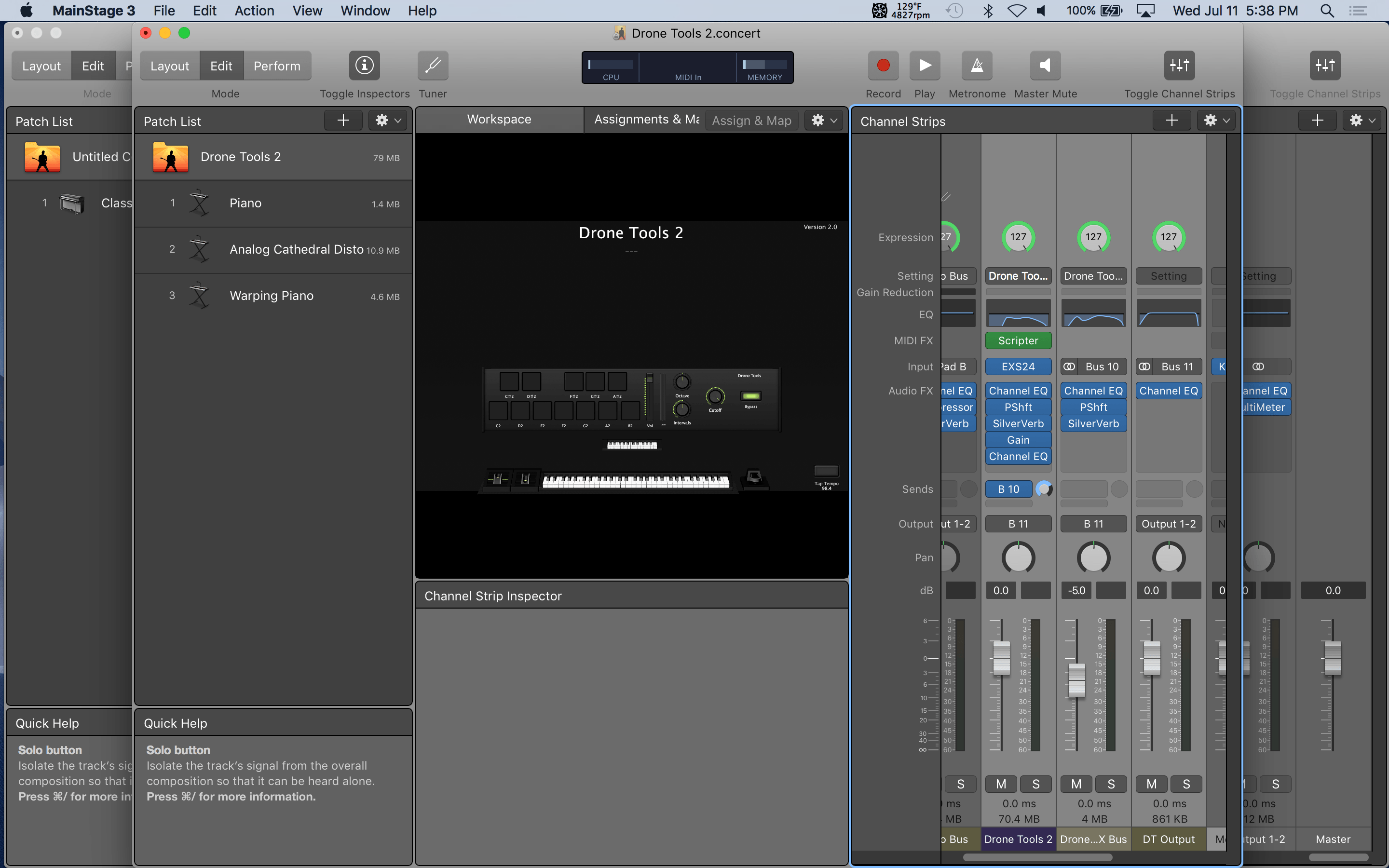Toggle the B 10 send bypass button
The height and width of the screenshot is (868, 1389).
pyautogui.click(x=1008, y=489)
